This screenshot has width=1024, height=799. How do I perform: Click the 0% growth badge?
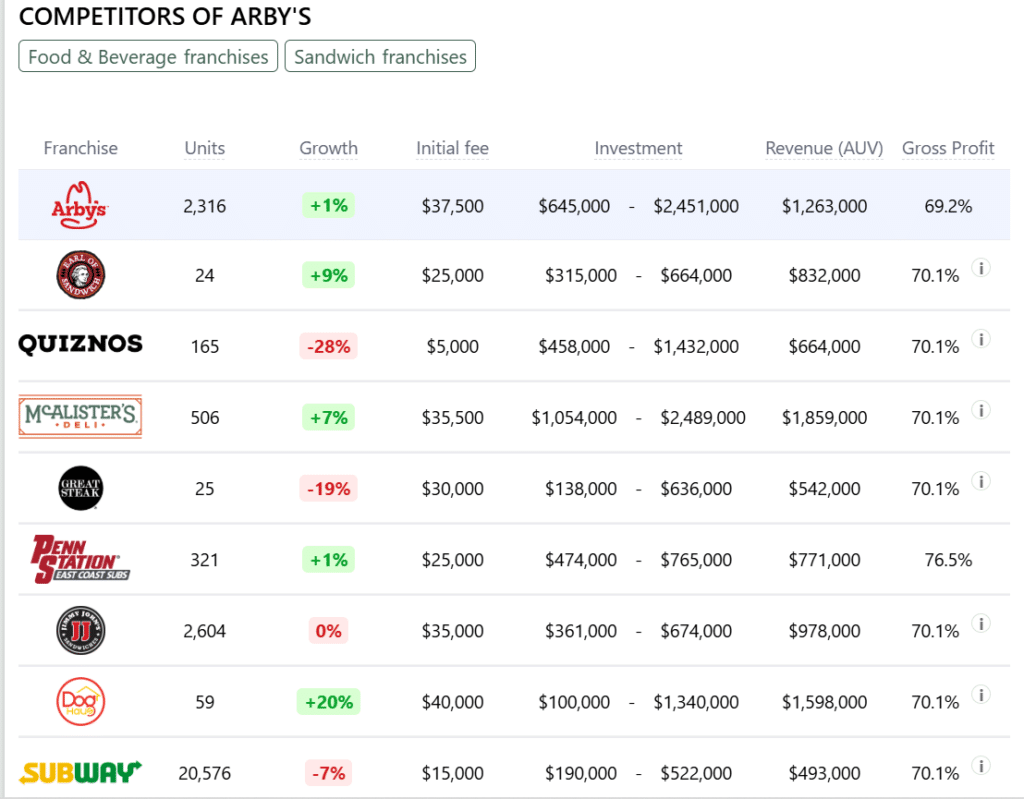click(x=328, y=631)
